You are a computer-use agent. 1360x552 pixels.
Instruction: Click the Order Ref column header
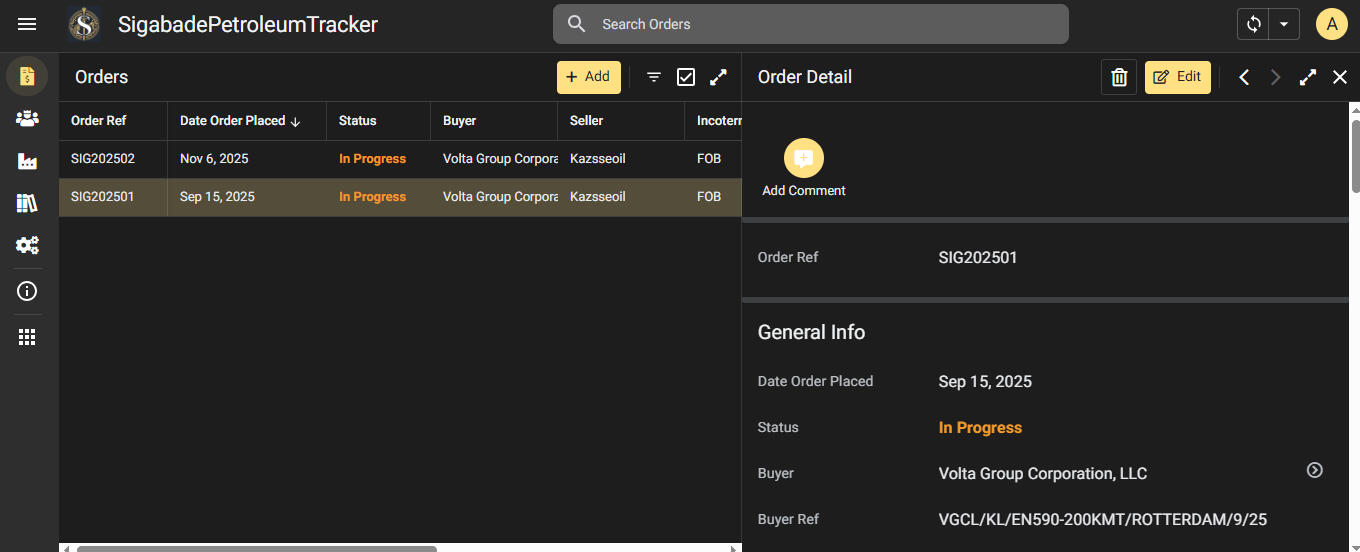pyautogui.click(x=99, y=121)
